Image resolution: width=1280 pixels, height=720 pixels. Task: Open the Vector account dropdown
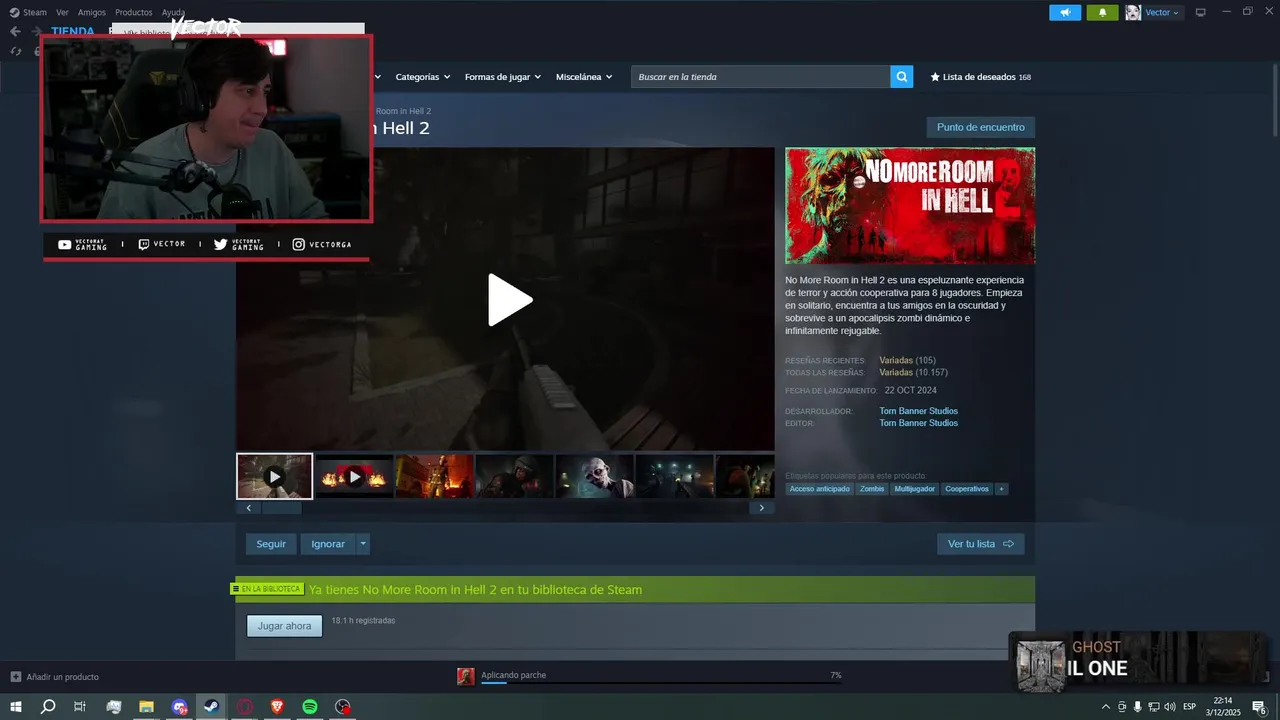pyautogui.click(x=1162, y=12)
